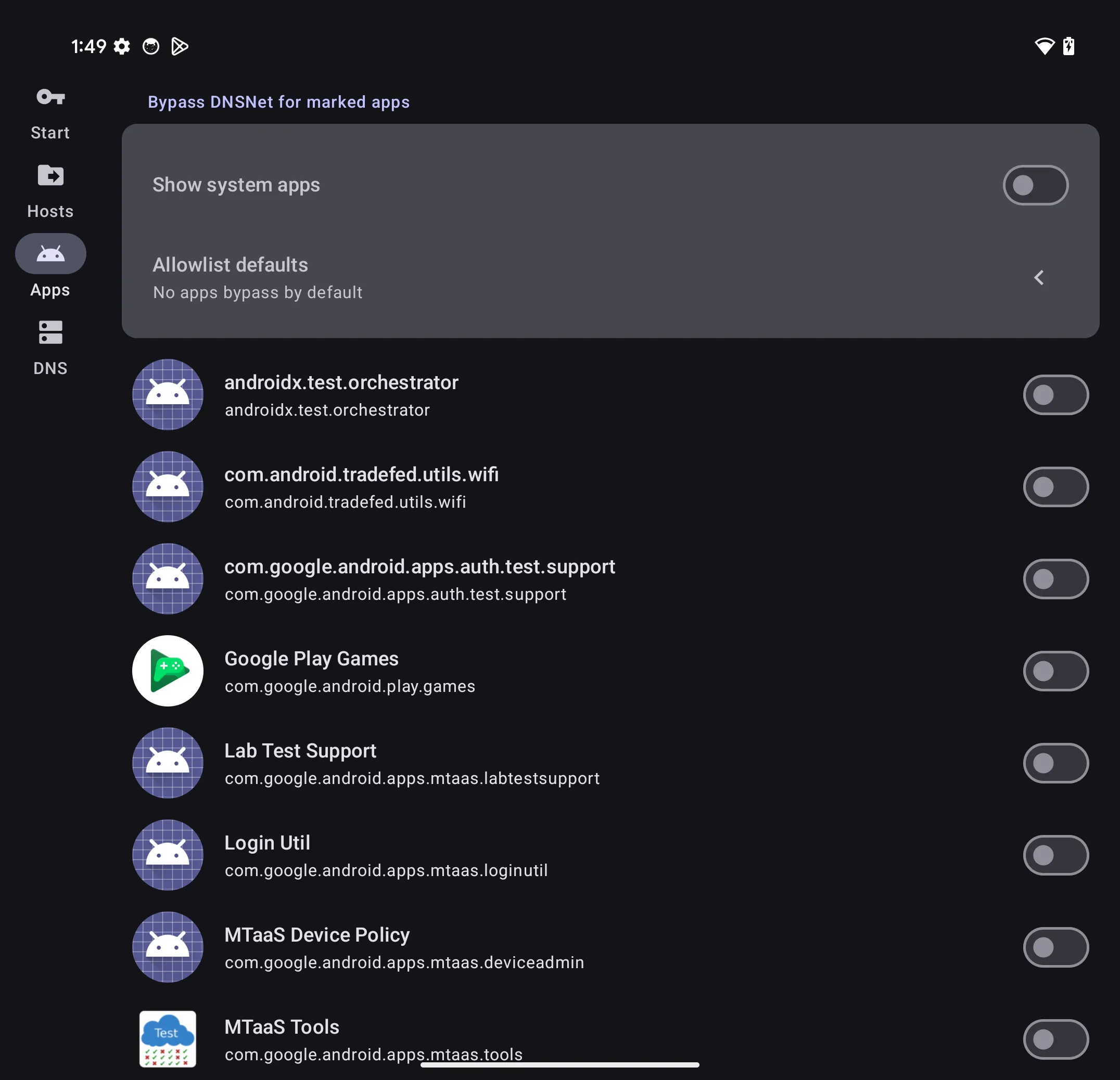Image resolution: width=1120 pixels, height=1080 pixels.
Task: Select the com.google.android.apps.auth.test.support entry
Action: [419, 578]
